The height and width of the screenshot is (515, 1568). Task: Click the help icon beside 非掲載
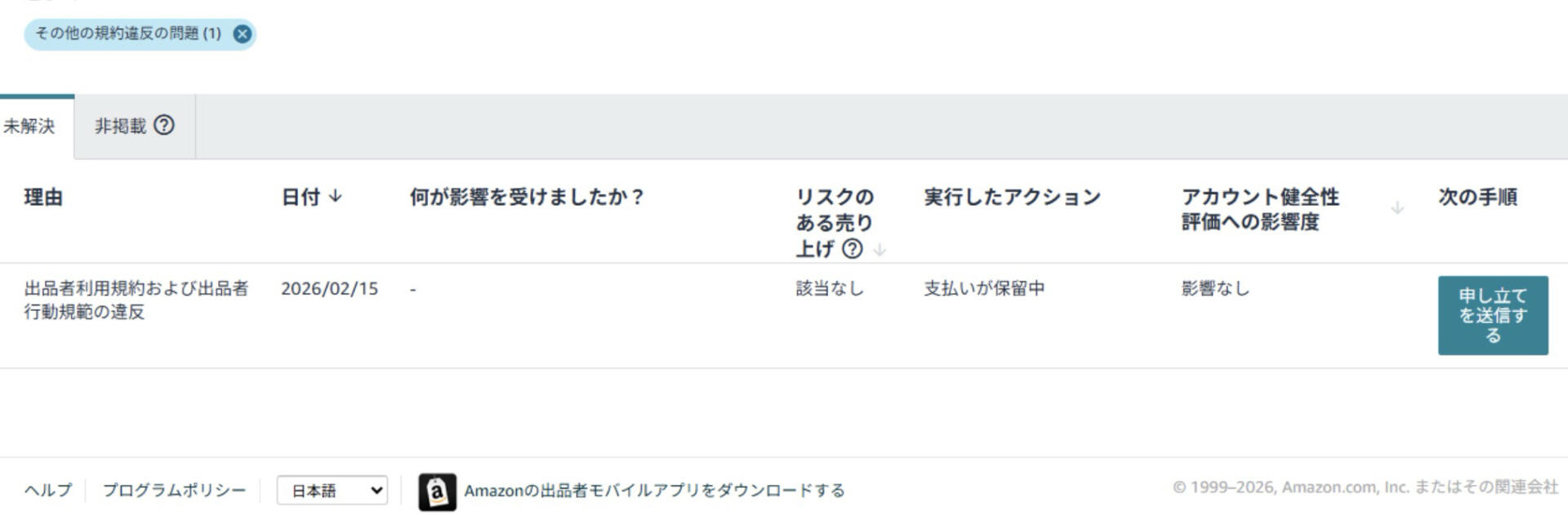click(x=164, y=125)
